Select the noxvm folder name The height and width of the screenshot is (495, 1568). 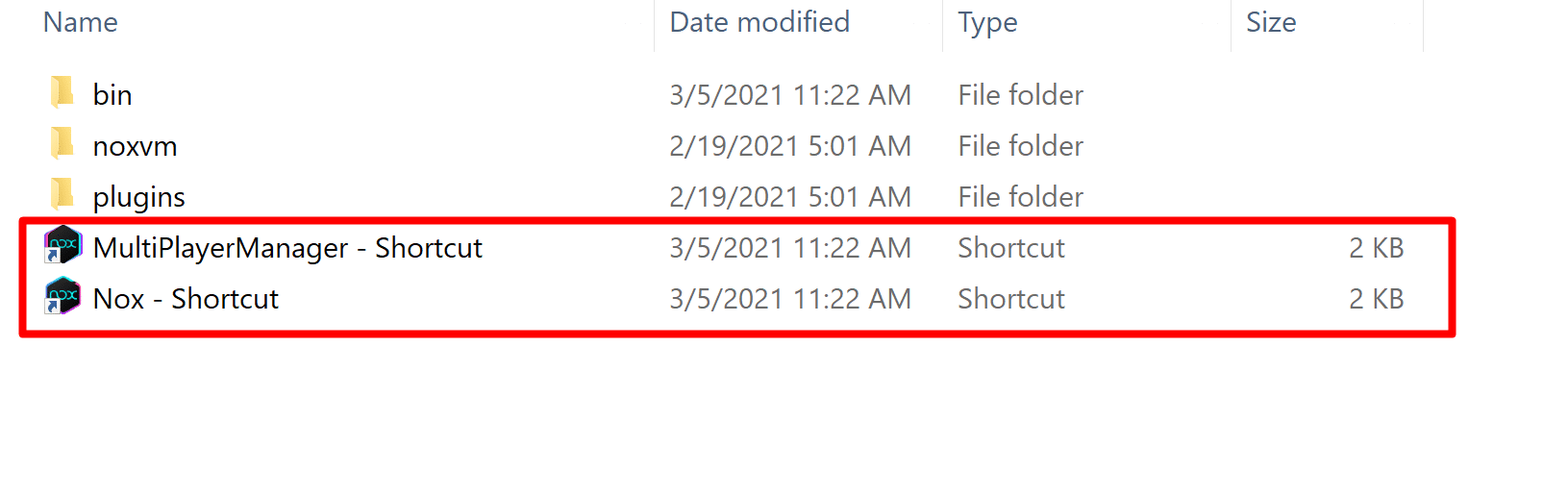(x=135, y=146)
